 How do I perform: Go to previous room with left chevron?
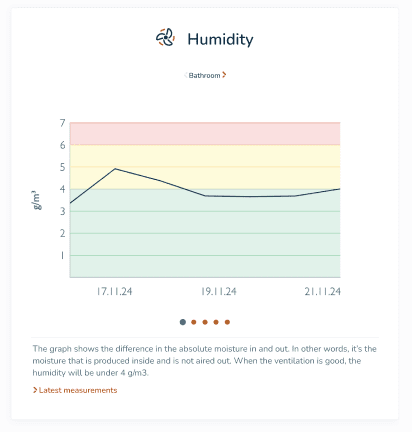(186, 75)
